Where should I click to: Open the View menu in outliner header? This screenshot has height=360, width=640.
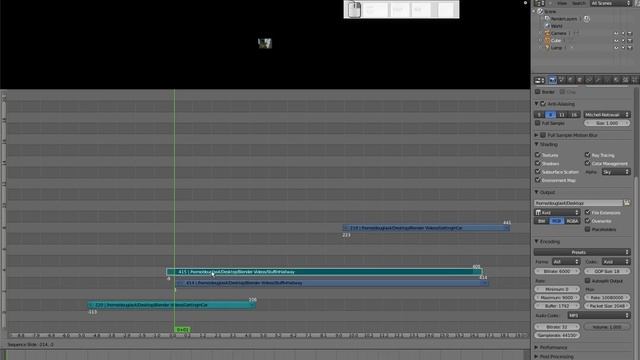(562, 3)
